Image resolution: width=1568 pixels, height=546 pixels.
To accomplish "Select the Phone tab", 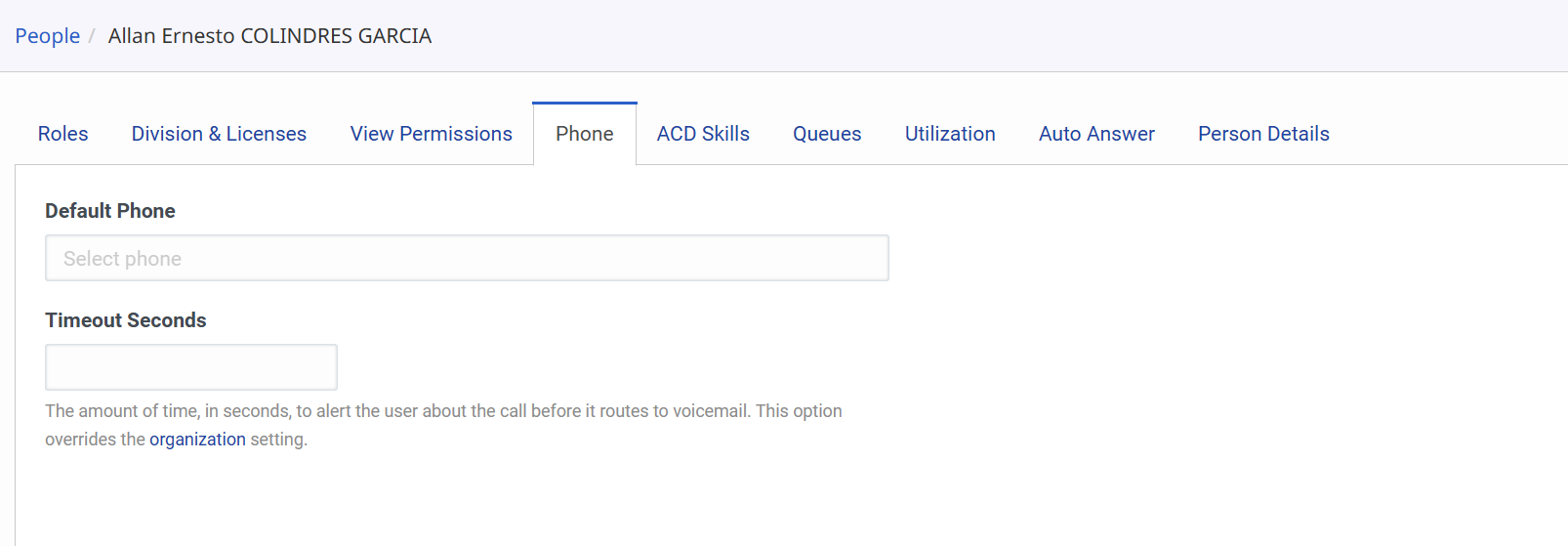I will click(x=585, y=134).
